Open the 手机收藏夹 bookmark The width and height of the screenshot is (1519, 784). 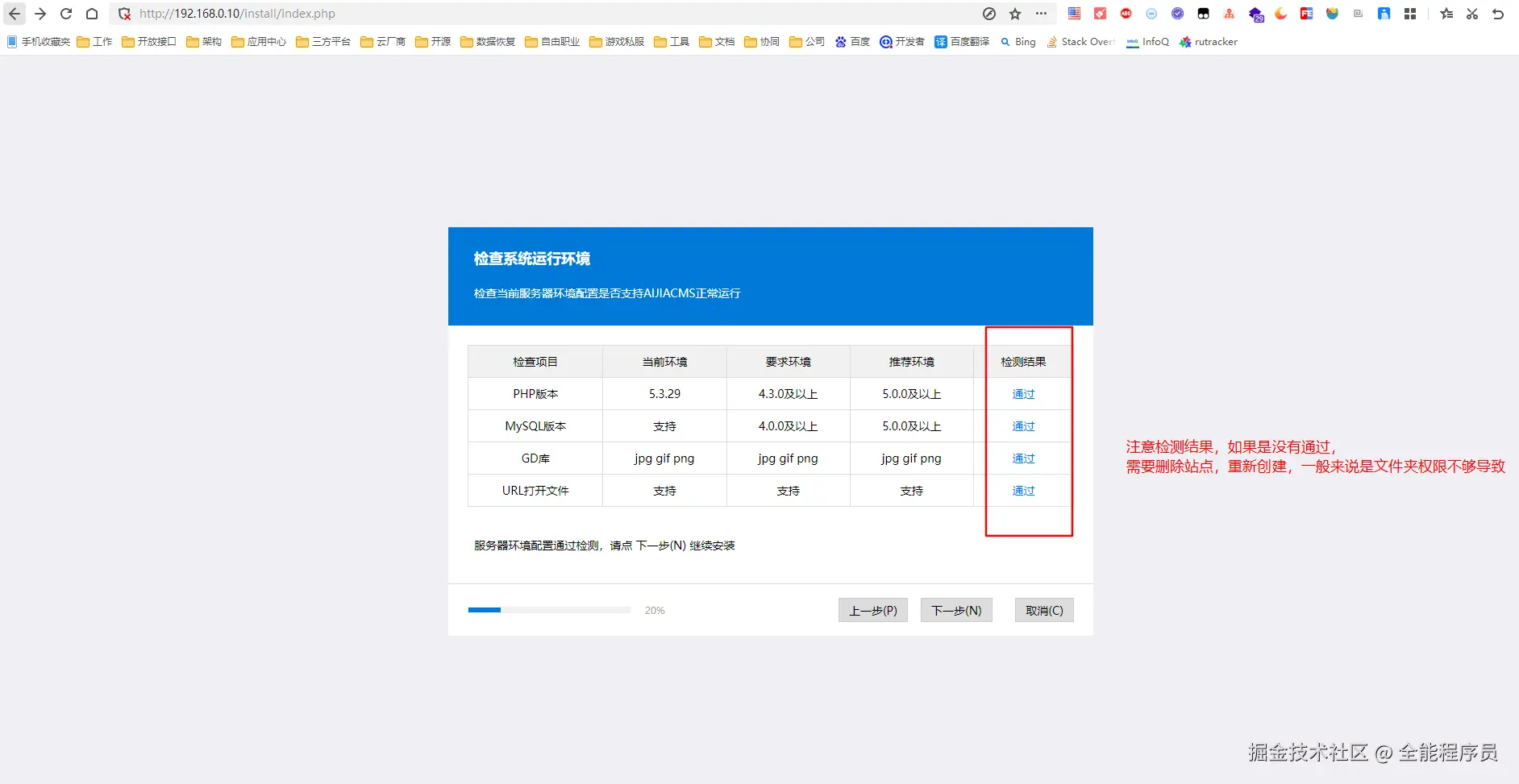click(39, 42)
